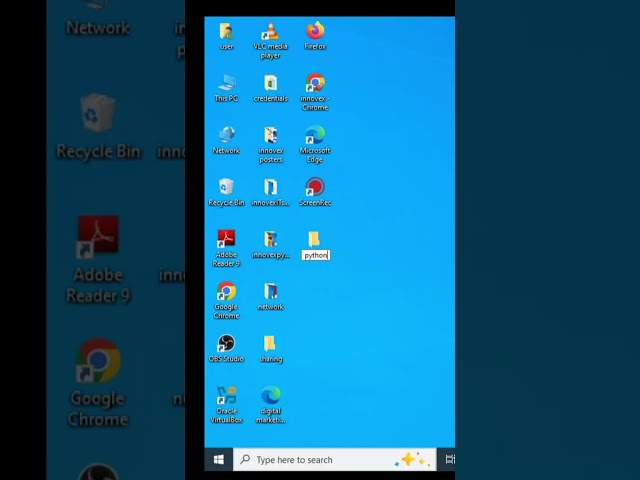Select the This PC icon
Viewport: 640px width, 480px height.
click(227, 83)
